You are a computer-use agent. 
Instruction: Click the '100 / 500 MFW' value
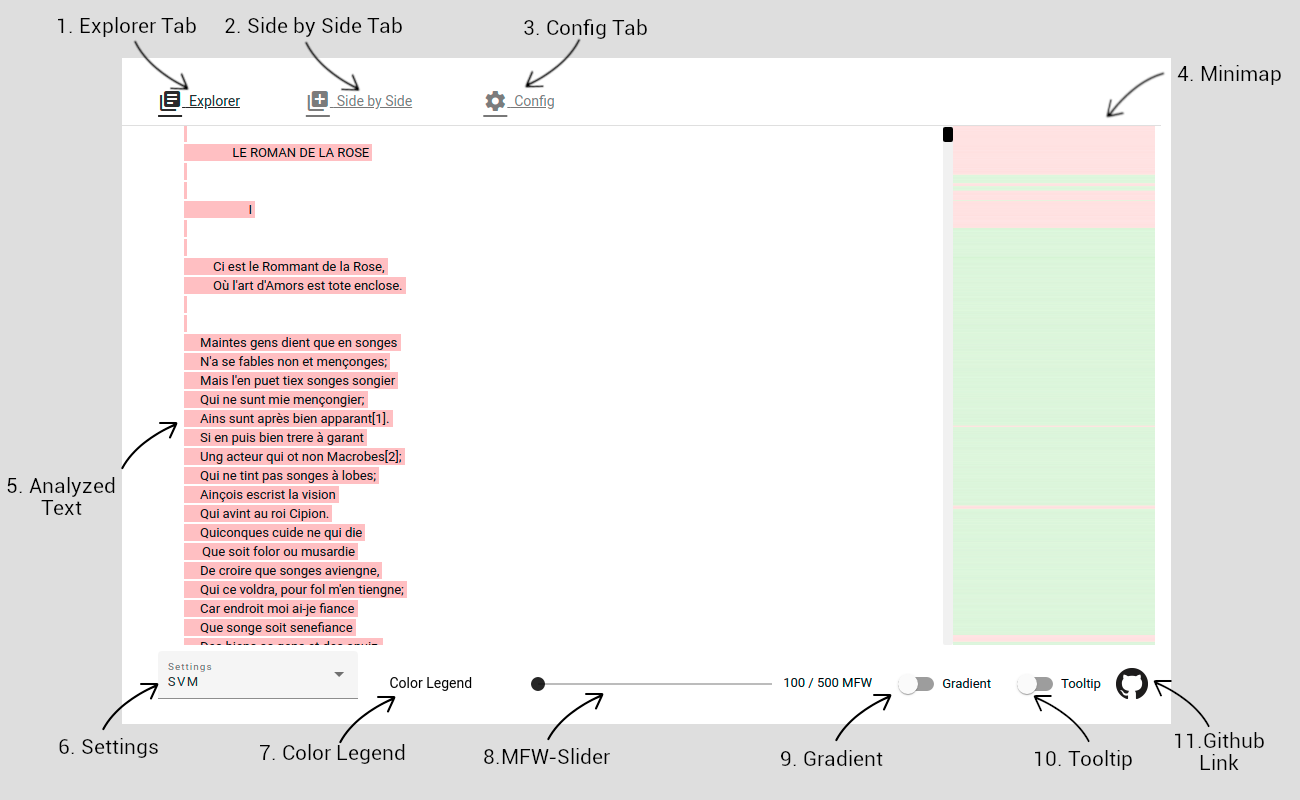pos(828,684)
